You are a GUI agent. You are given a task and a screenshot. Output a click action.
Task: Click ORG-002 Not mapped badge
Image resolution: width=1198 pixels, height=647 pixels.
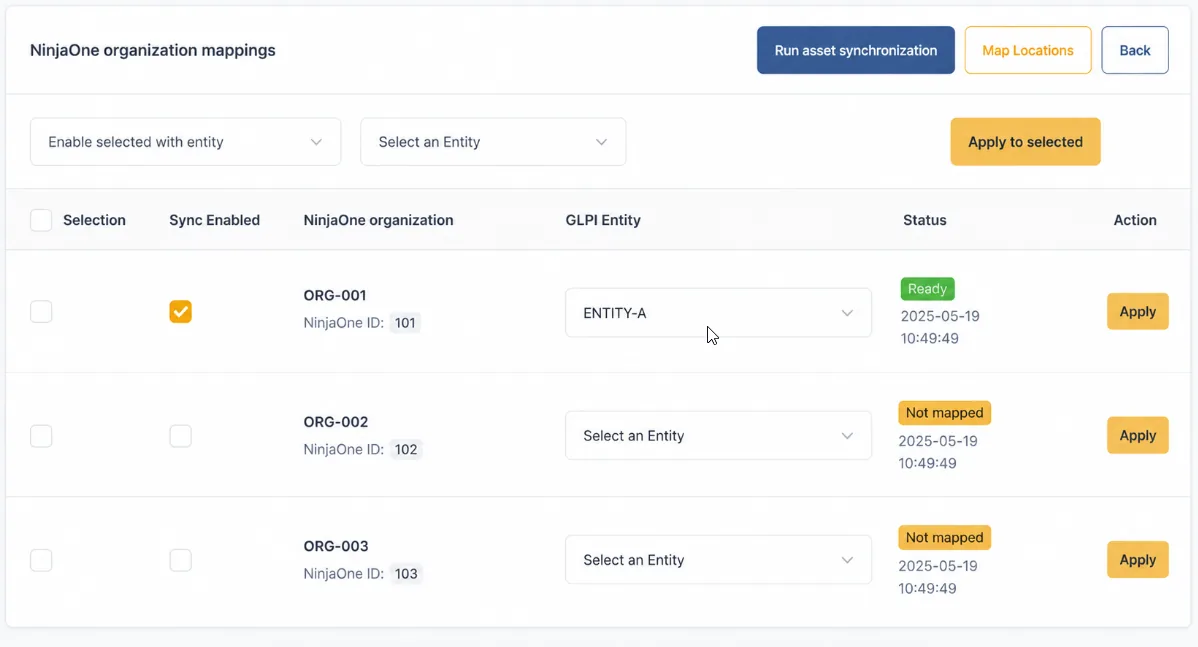pyautogui.click(x=944, y=412)
